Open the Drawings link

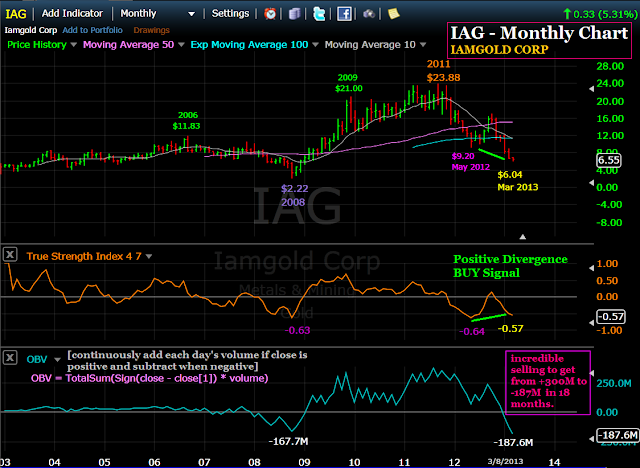pos(151,30)
